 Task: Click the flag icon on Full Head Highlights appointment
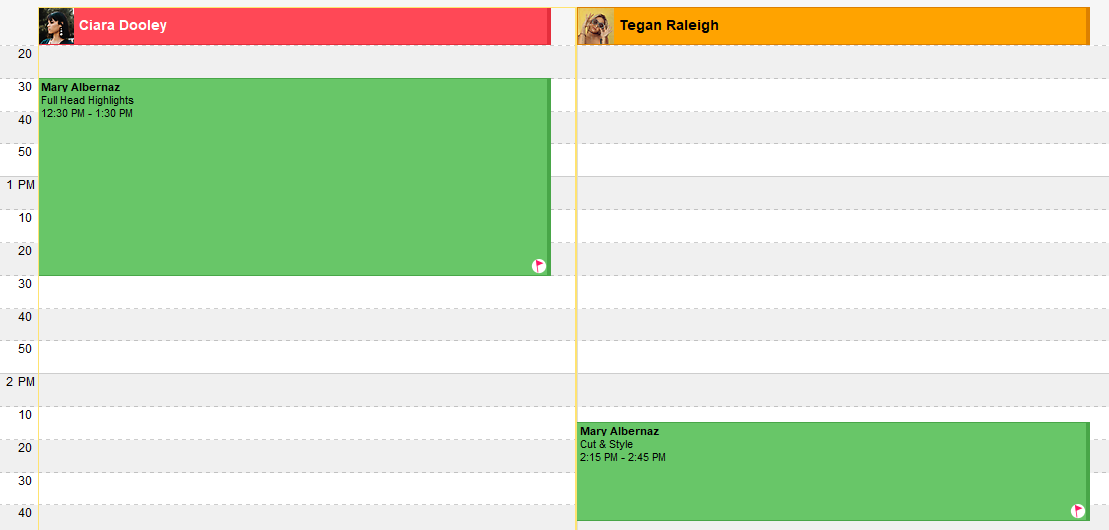click(x=539, y=266)
